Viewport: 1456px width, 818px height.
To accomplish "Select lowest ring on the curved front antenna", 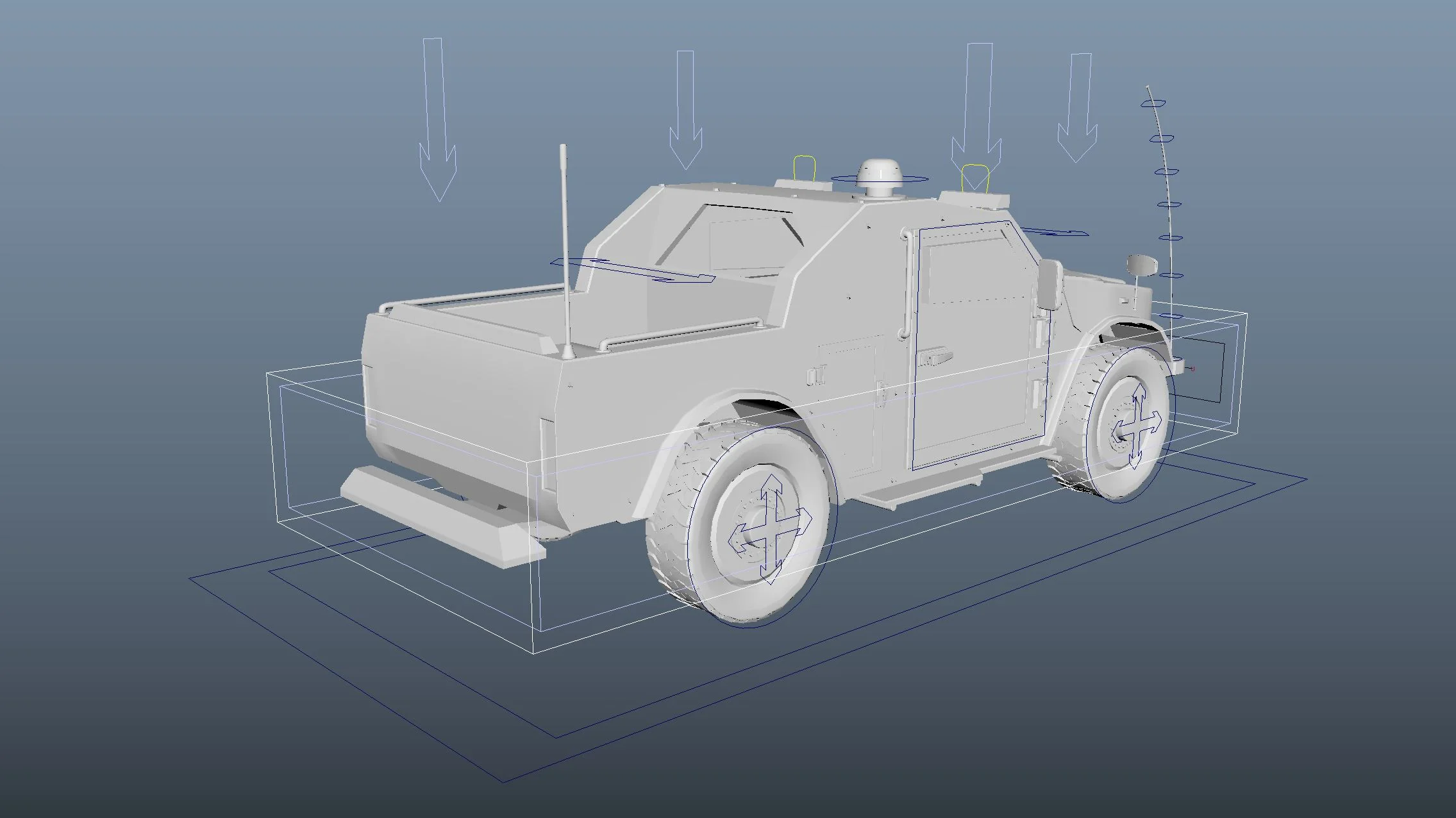I will tap(1176, 359).
